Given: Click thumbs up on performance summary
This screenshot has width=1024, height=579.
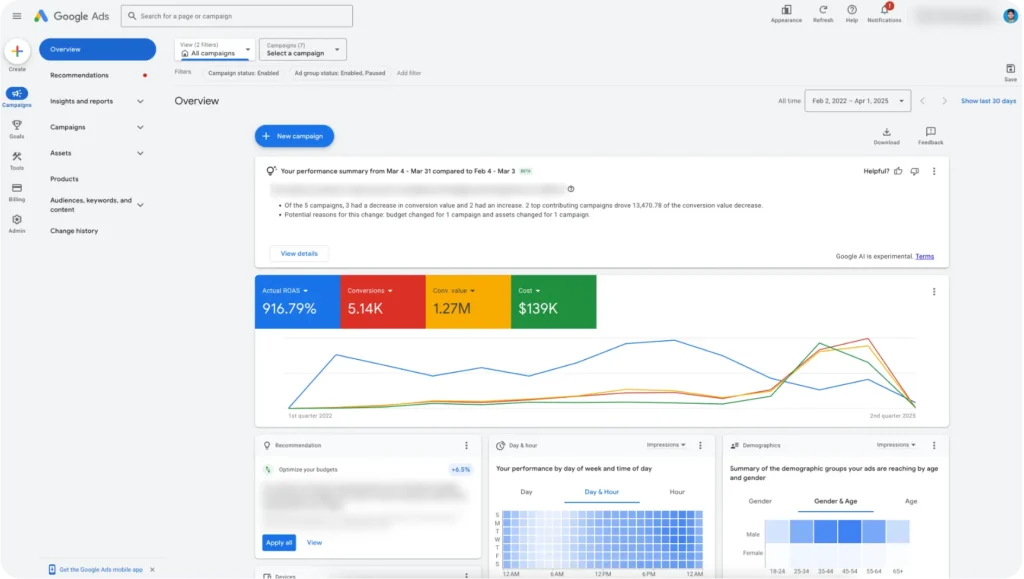Looking at the screenshot, I should (x=898, y=171).
